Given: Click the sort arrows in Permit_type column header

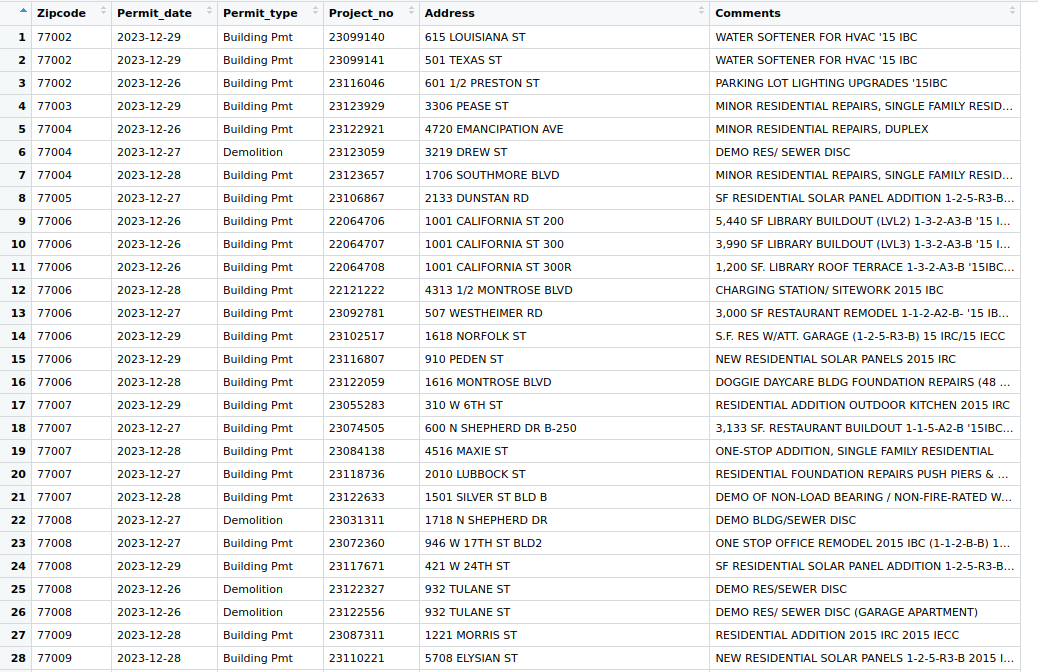Looking at the screenshot, I should click(316, 12).
